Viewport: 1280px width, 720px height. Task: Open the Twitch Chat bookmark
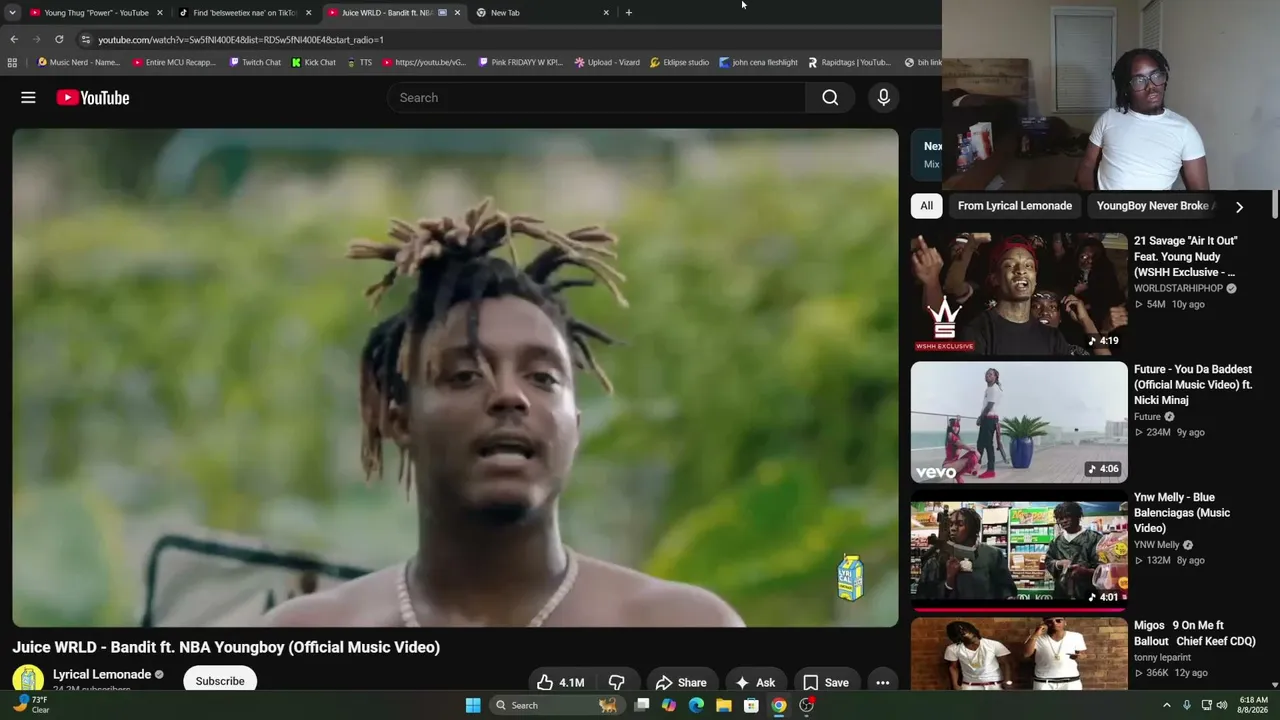(x=255, y=62)
